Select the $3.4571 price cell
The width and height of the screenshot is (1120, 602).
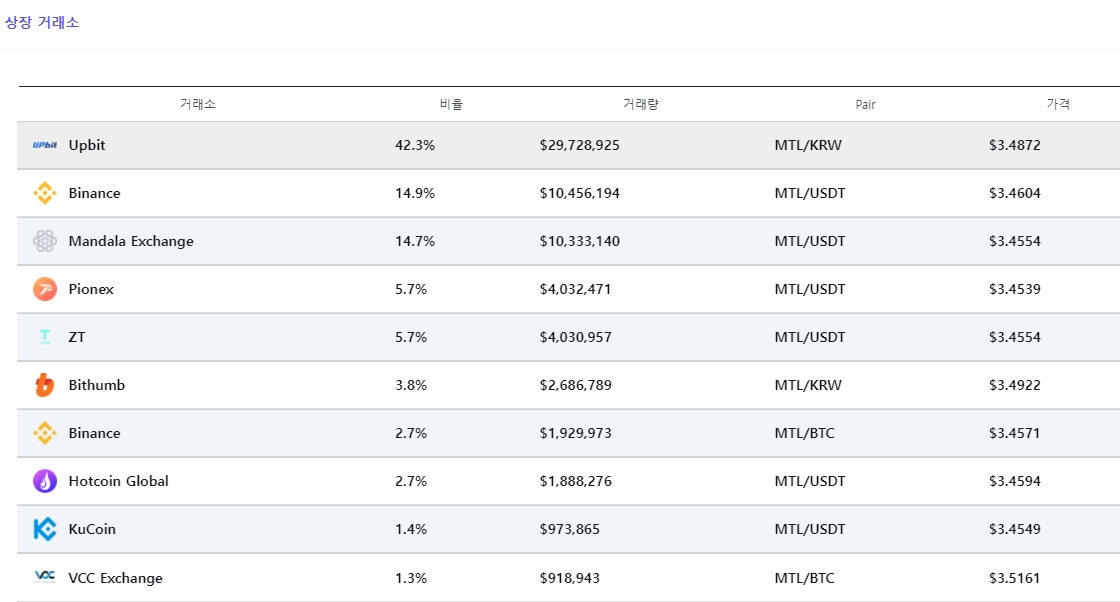(x=1014, y=433)
